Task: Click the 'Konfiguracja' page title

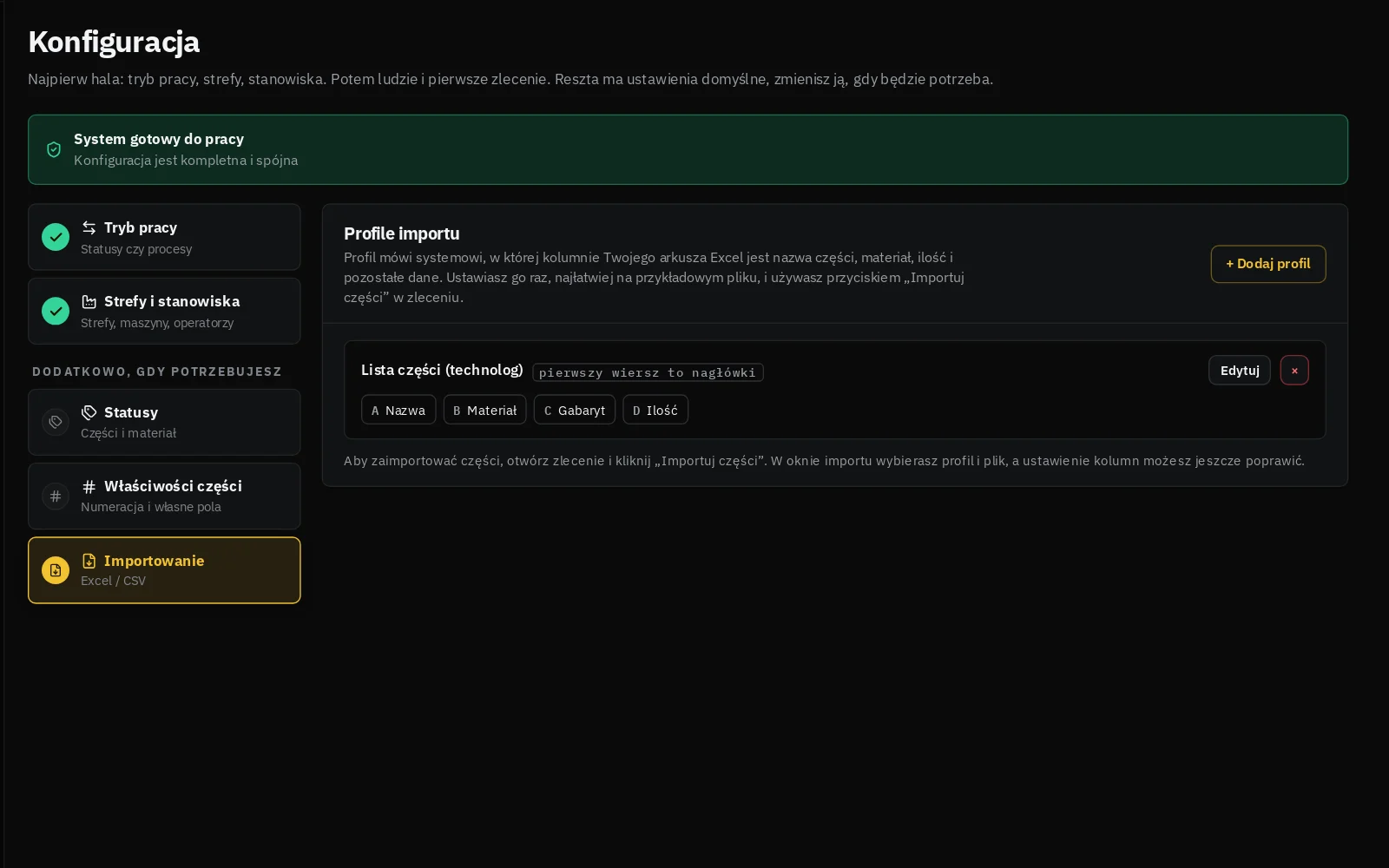Action: pos(114,42)
